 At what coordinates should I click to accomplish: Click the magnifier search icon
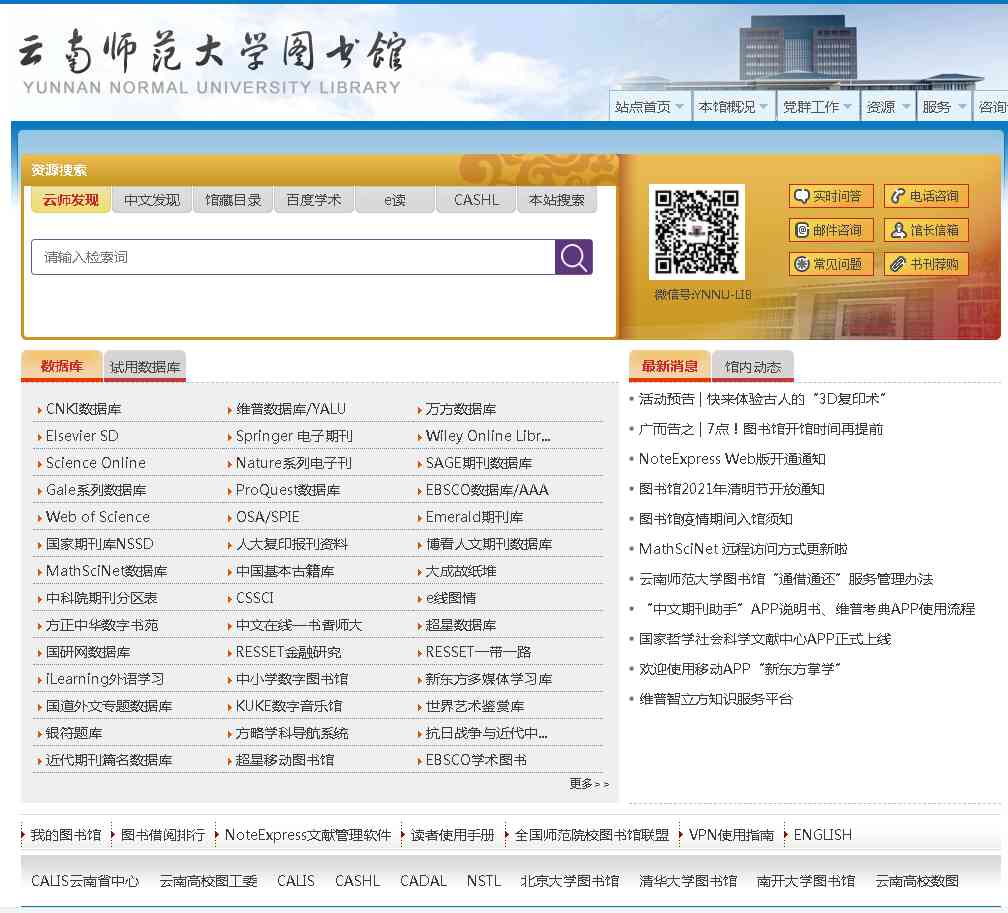point(573,257)
